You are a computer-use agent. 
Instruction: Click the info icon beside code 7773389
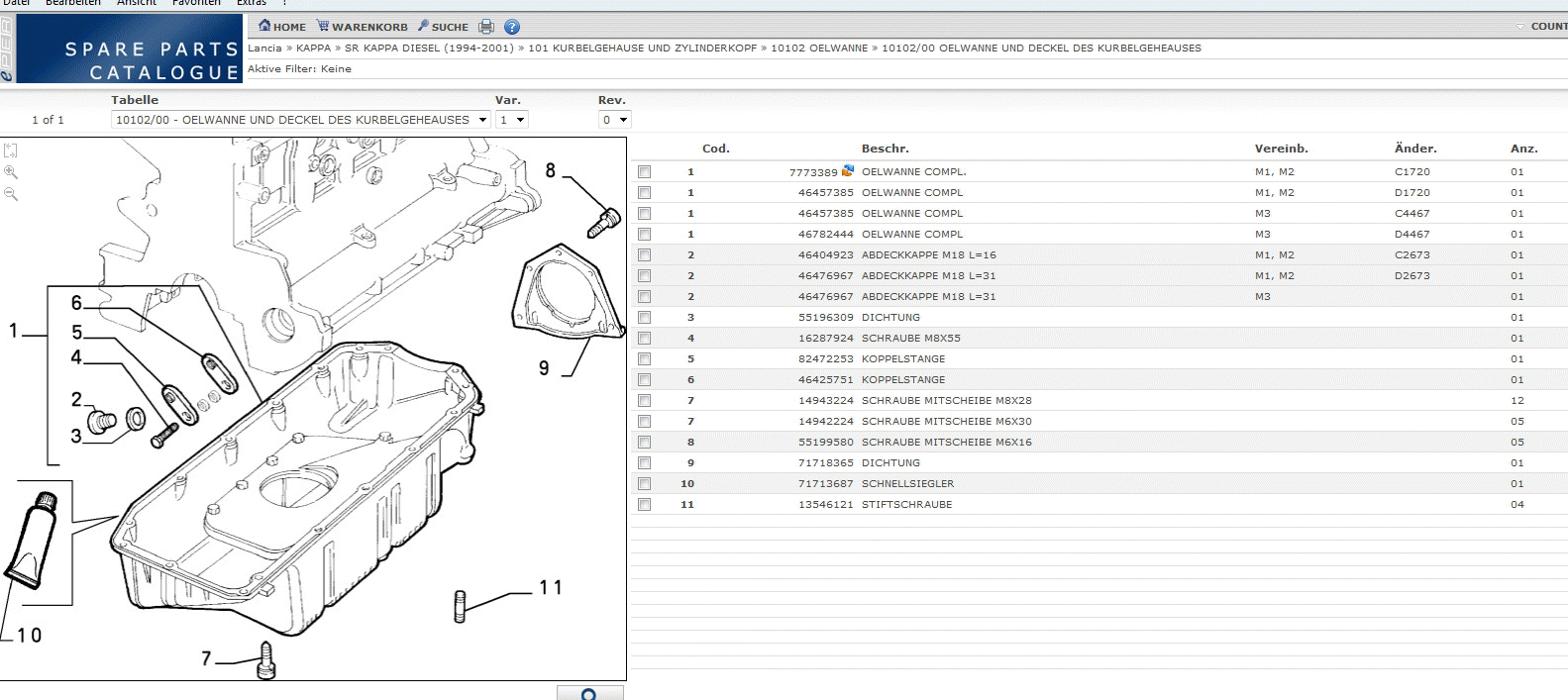coord(848,170)
